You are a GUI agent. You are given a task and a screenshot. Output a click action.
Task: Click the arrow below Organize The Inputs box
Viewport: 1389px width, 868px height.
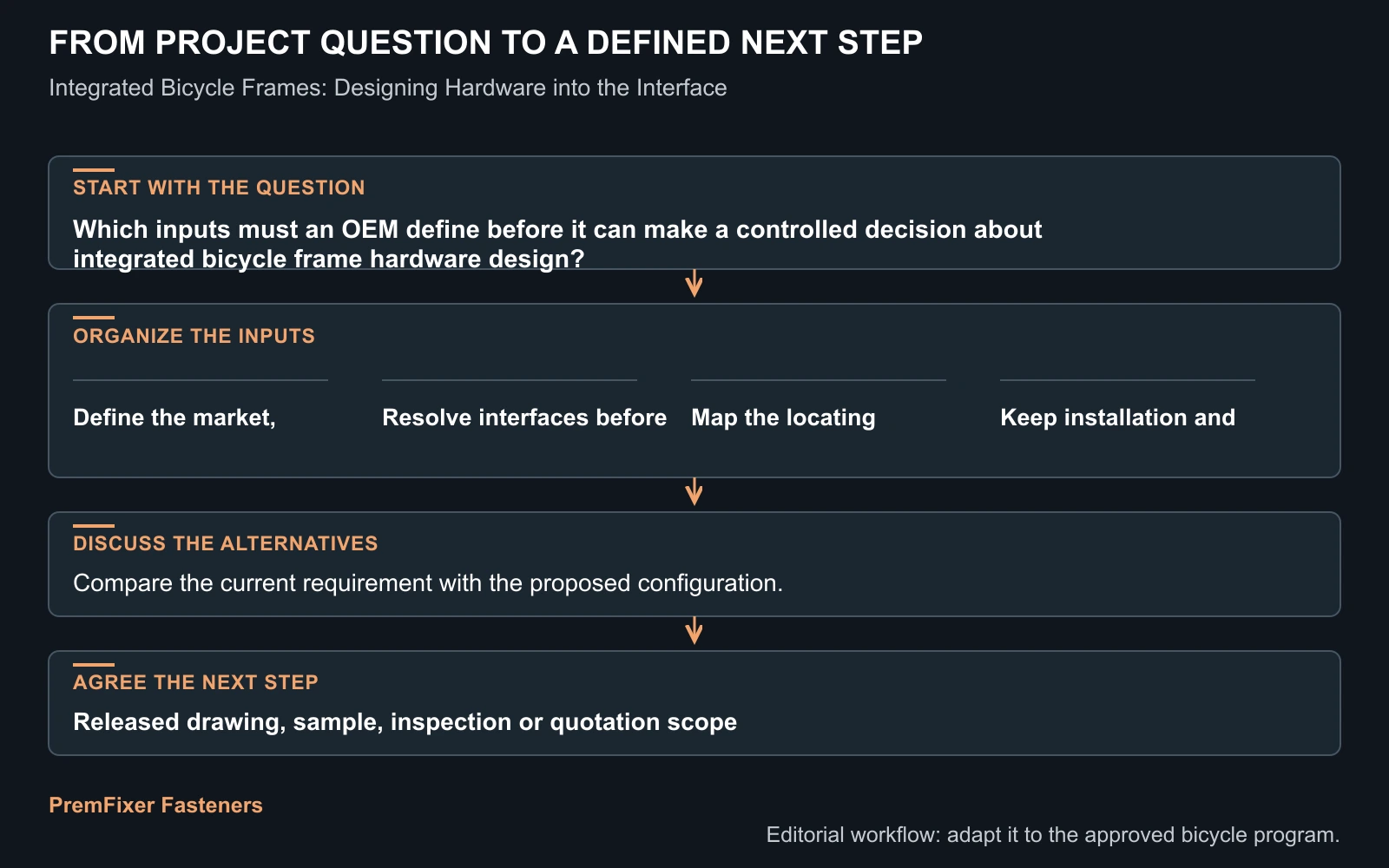point(694,492)
